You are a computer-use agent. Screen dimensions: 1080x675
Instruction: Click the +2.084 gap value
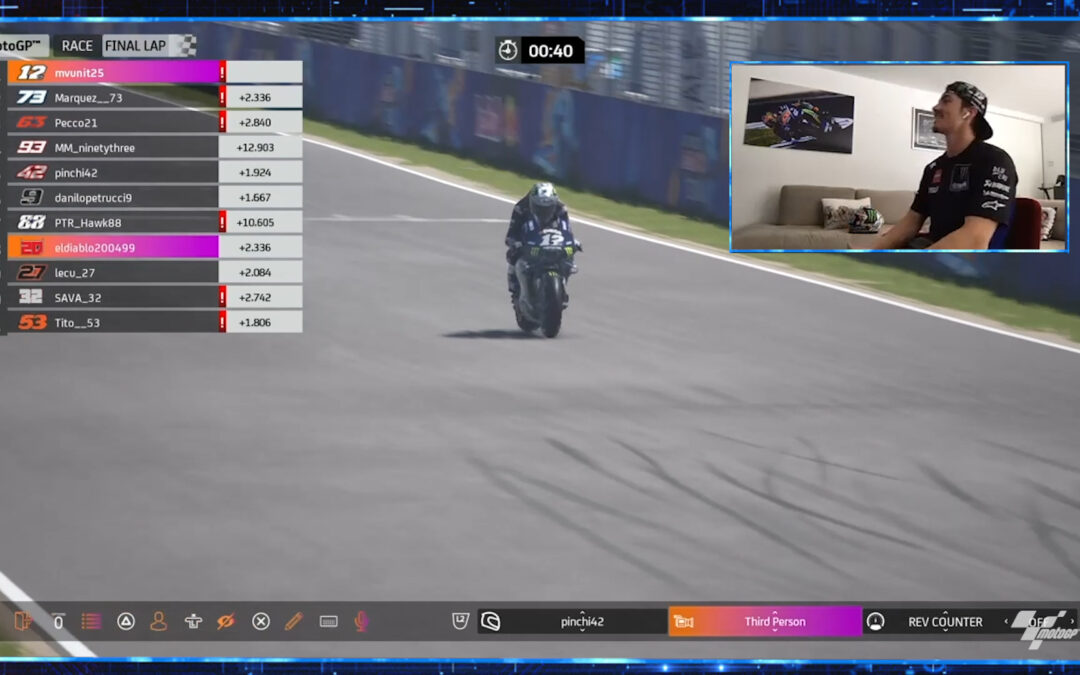(255, 272)
